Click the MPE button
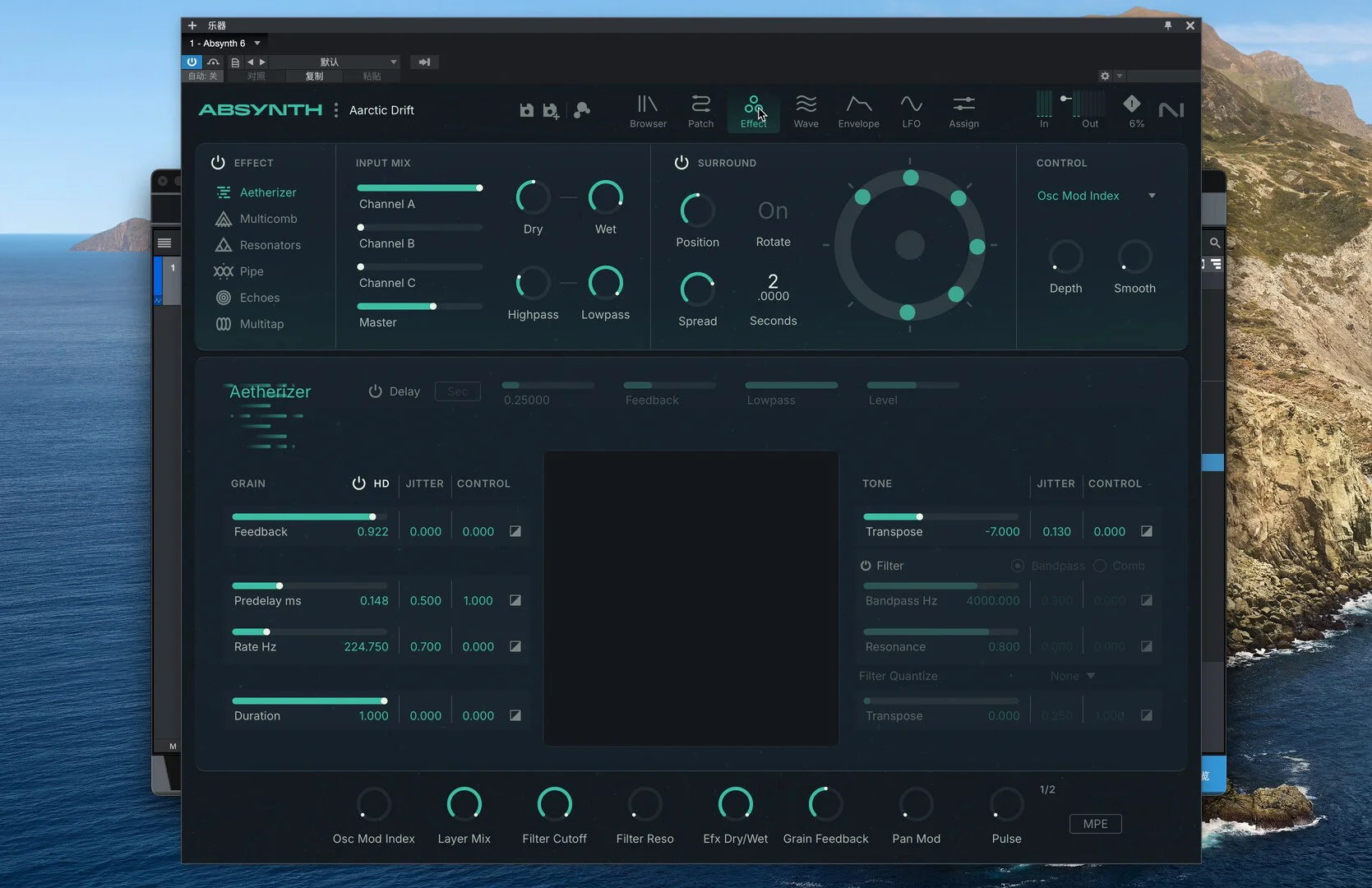This screenshot has height=888, width=1372. pyautogui.click(x=1095, y=824)
